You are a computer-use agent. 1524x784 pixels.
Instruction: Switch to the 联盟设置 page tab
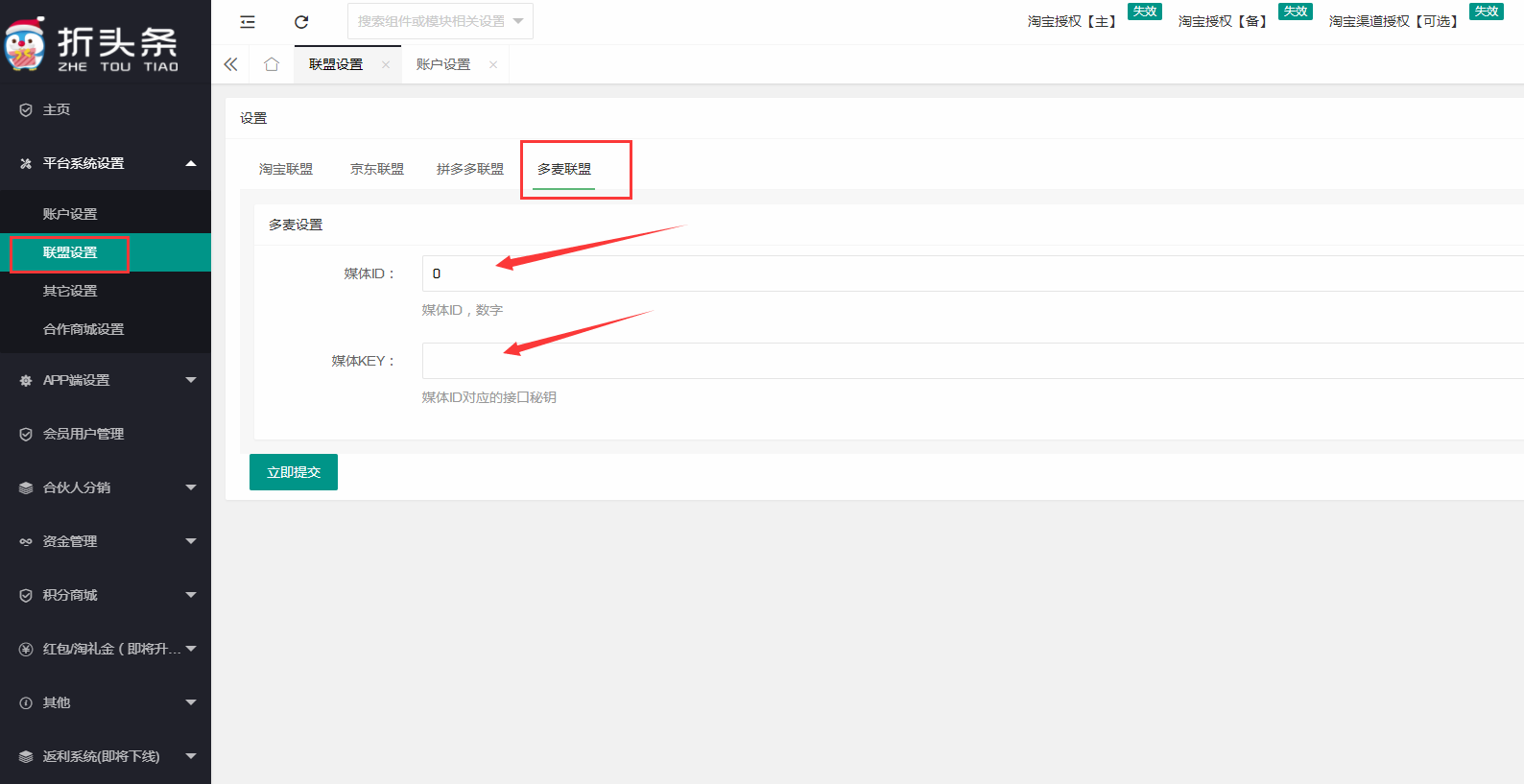click(x=336, y=64)
